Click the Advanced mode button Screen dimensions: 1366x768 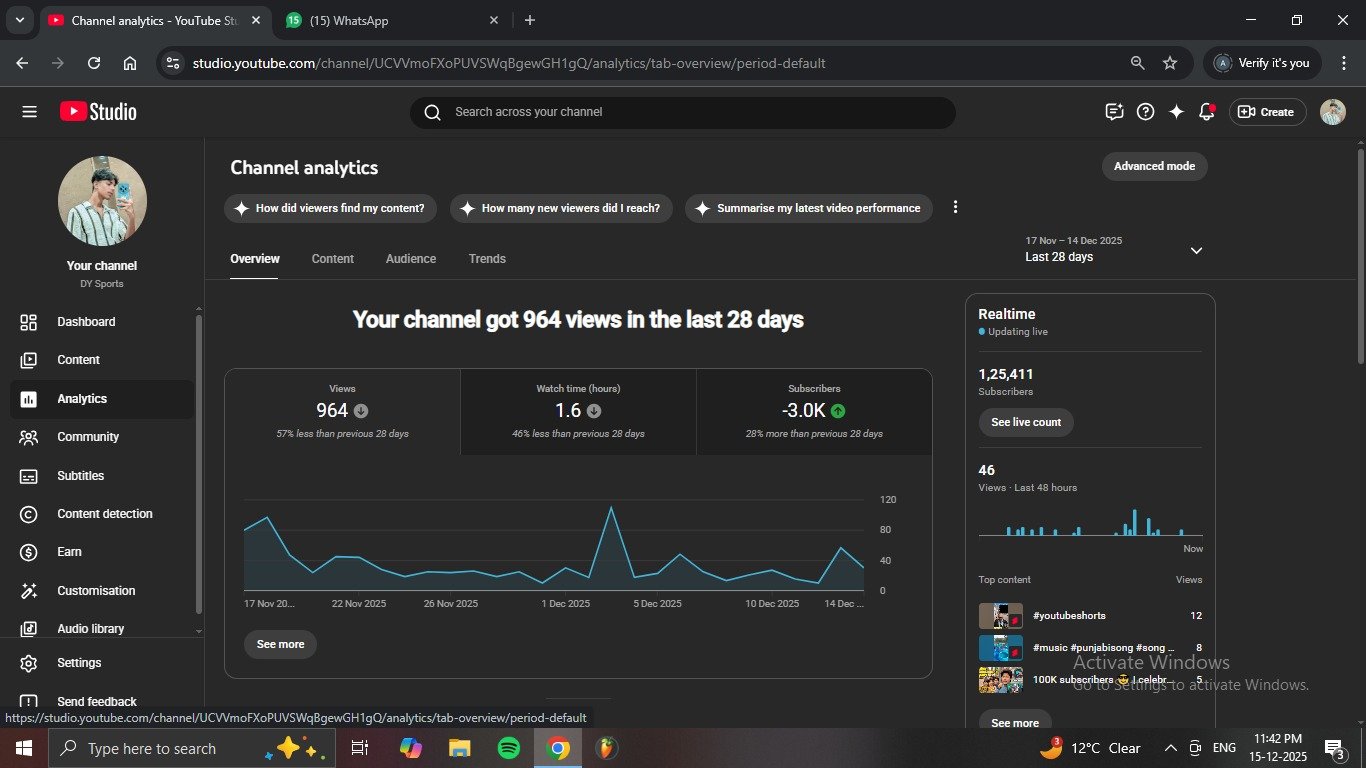point(1154,166)
